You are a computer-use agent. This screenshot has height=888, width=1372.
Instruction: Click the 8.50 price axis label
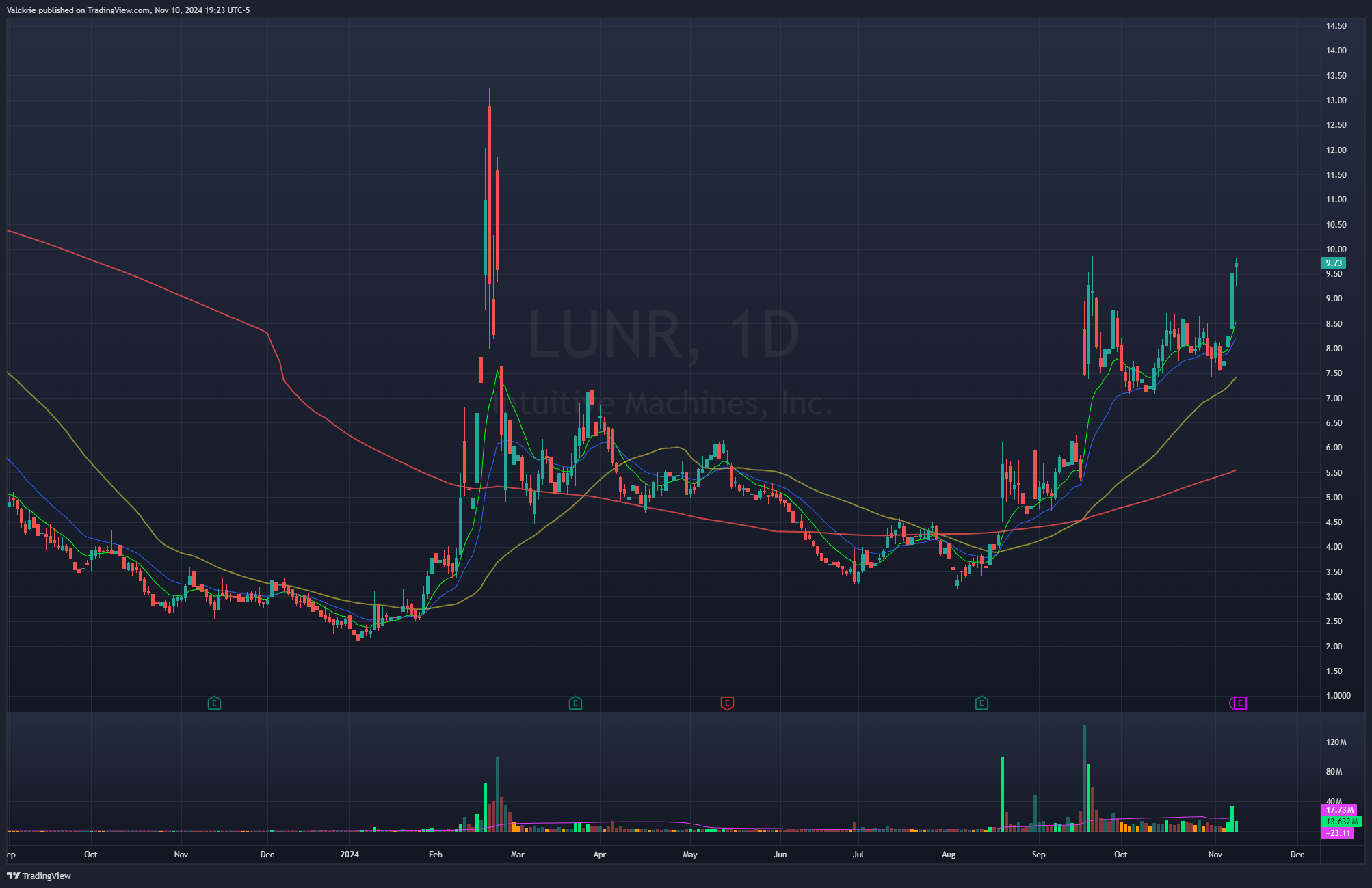(x=1334, y=324)
